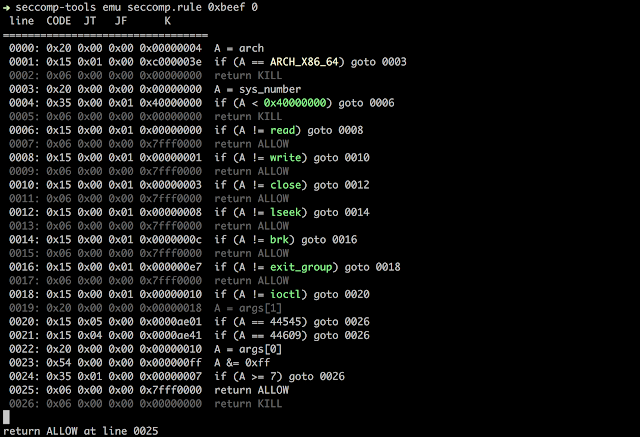Click 'return ALLOW' on line 0025
The image size is (640, 437).
[251, 390]
